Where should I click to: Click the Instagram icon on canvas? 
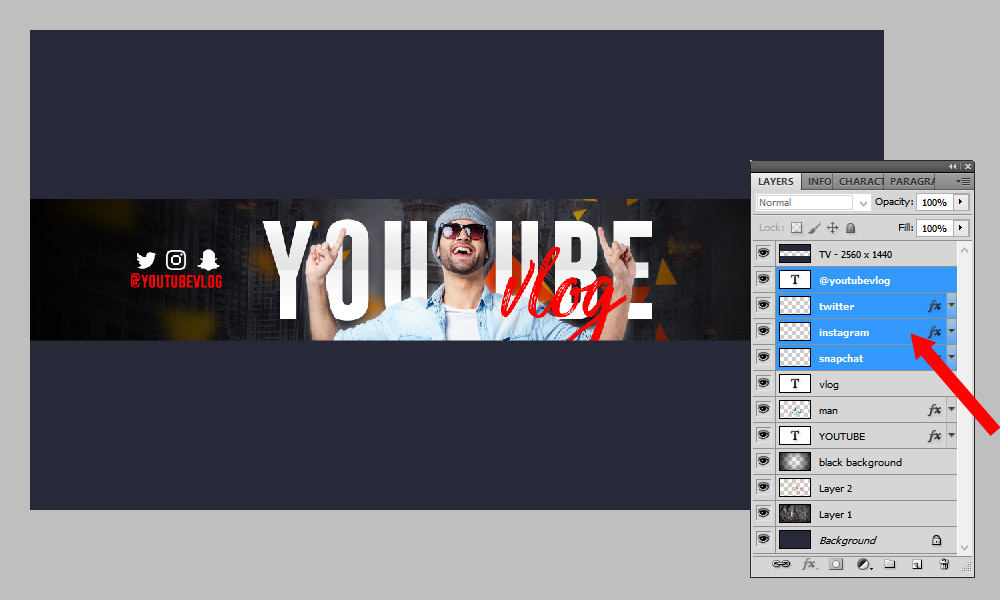point(176,260)
